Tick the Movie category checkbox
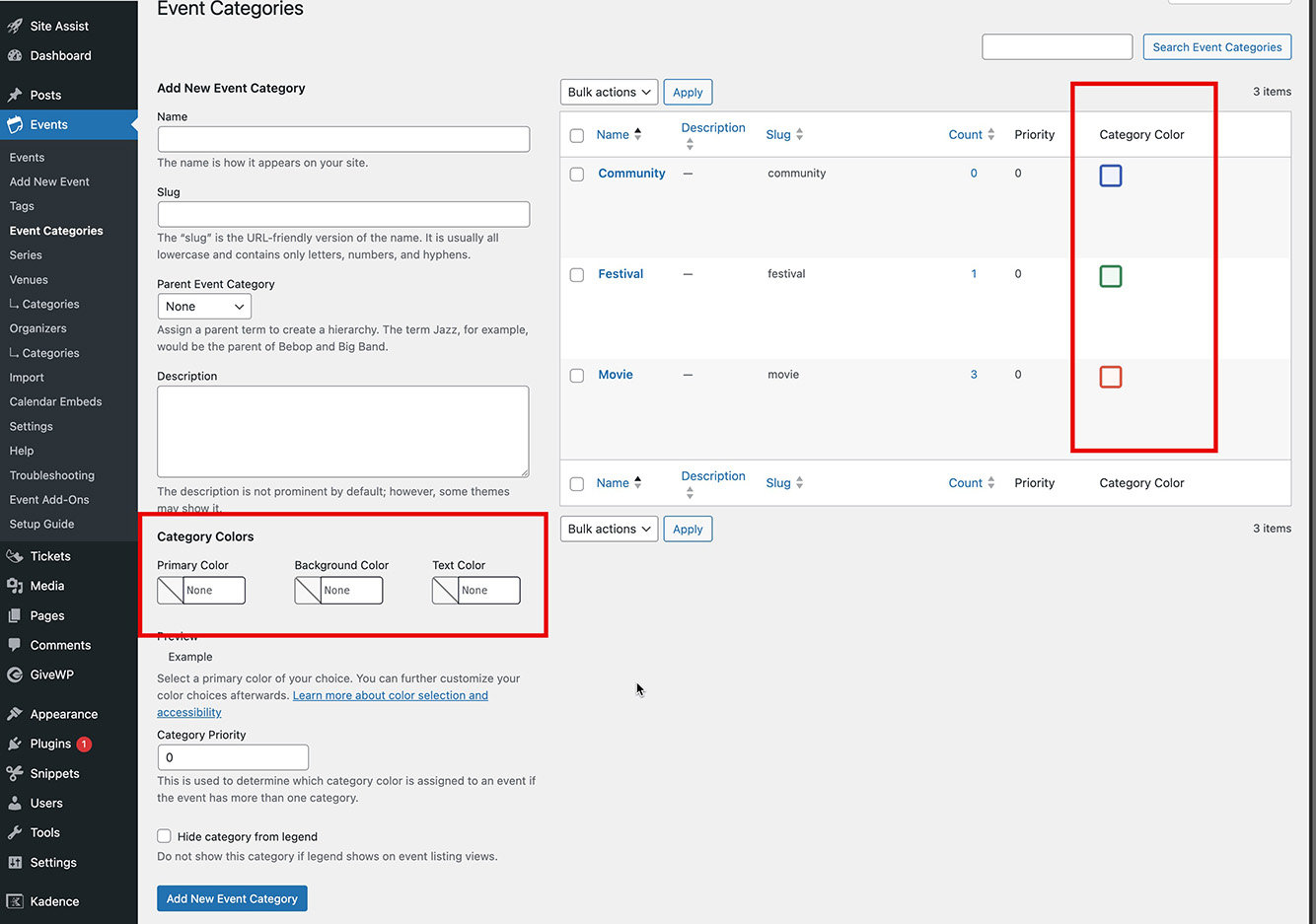This screenshot has height=924, width=1316. [577, 376]
